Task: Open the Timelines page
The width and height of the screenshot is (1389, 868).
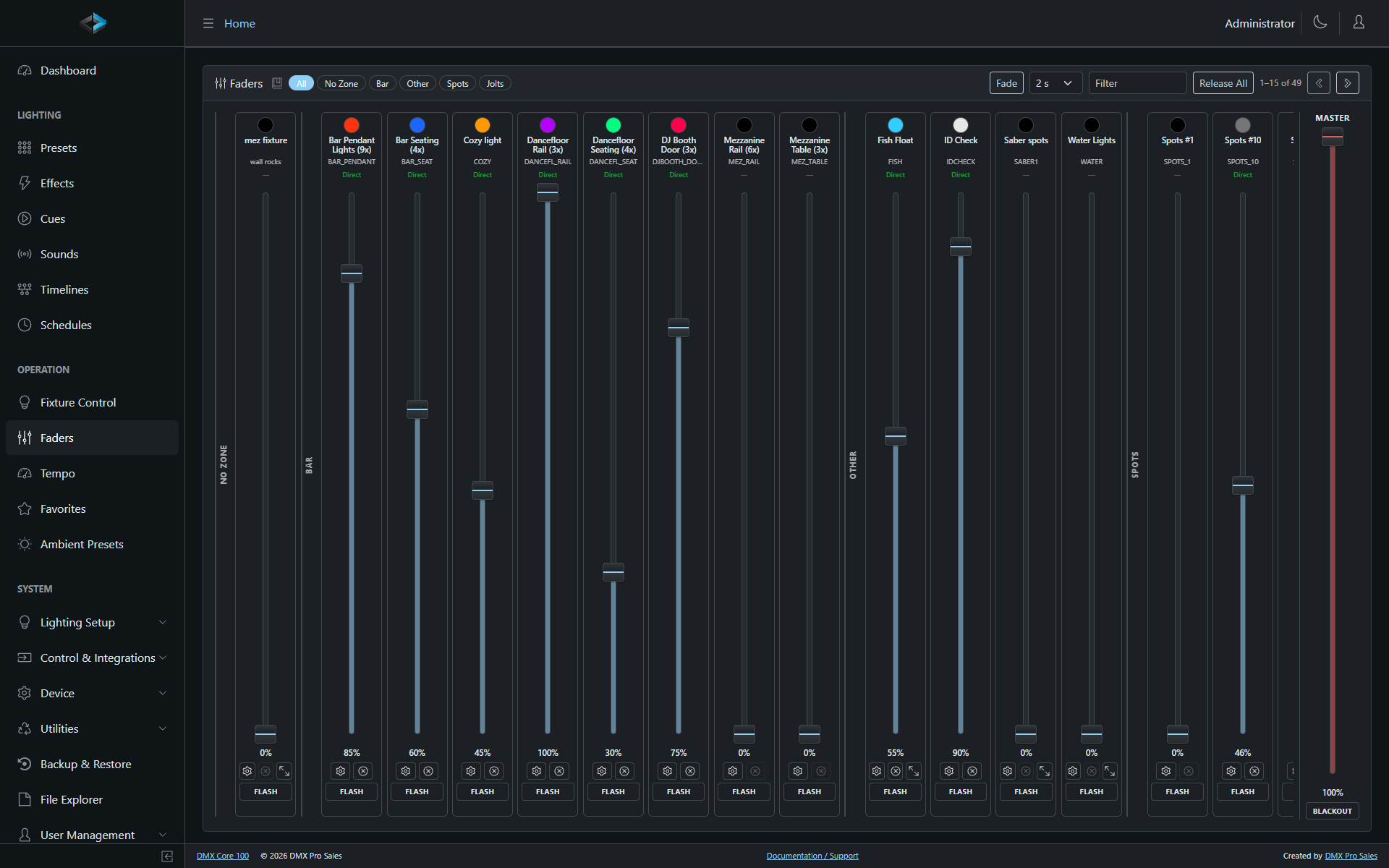Action: [92, 289]
